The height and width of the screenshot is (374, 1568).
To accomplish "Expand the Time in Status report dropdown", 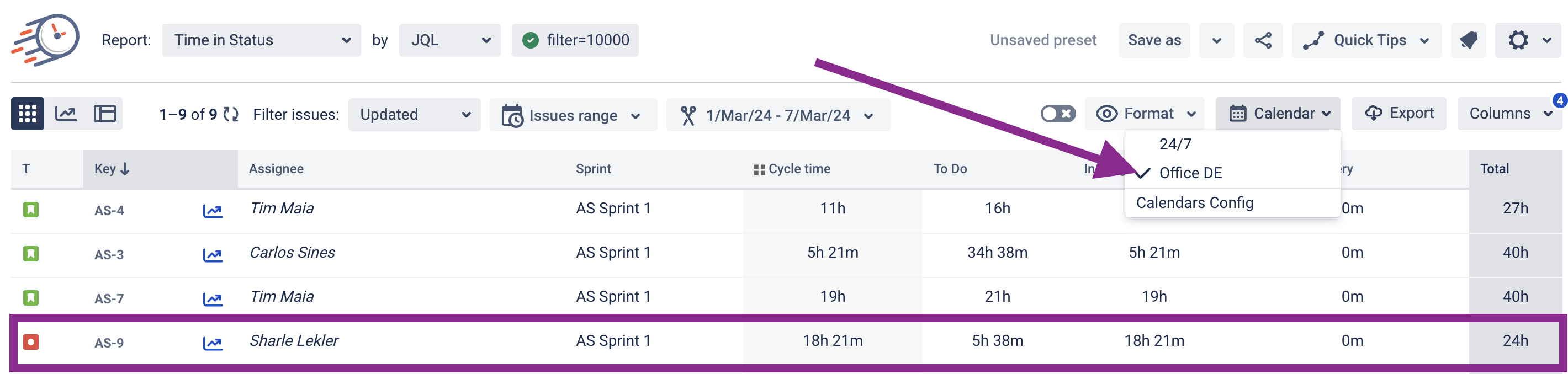I will point(261,40).
